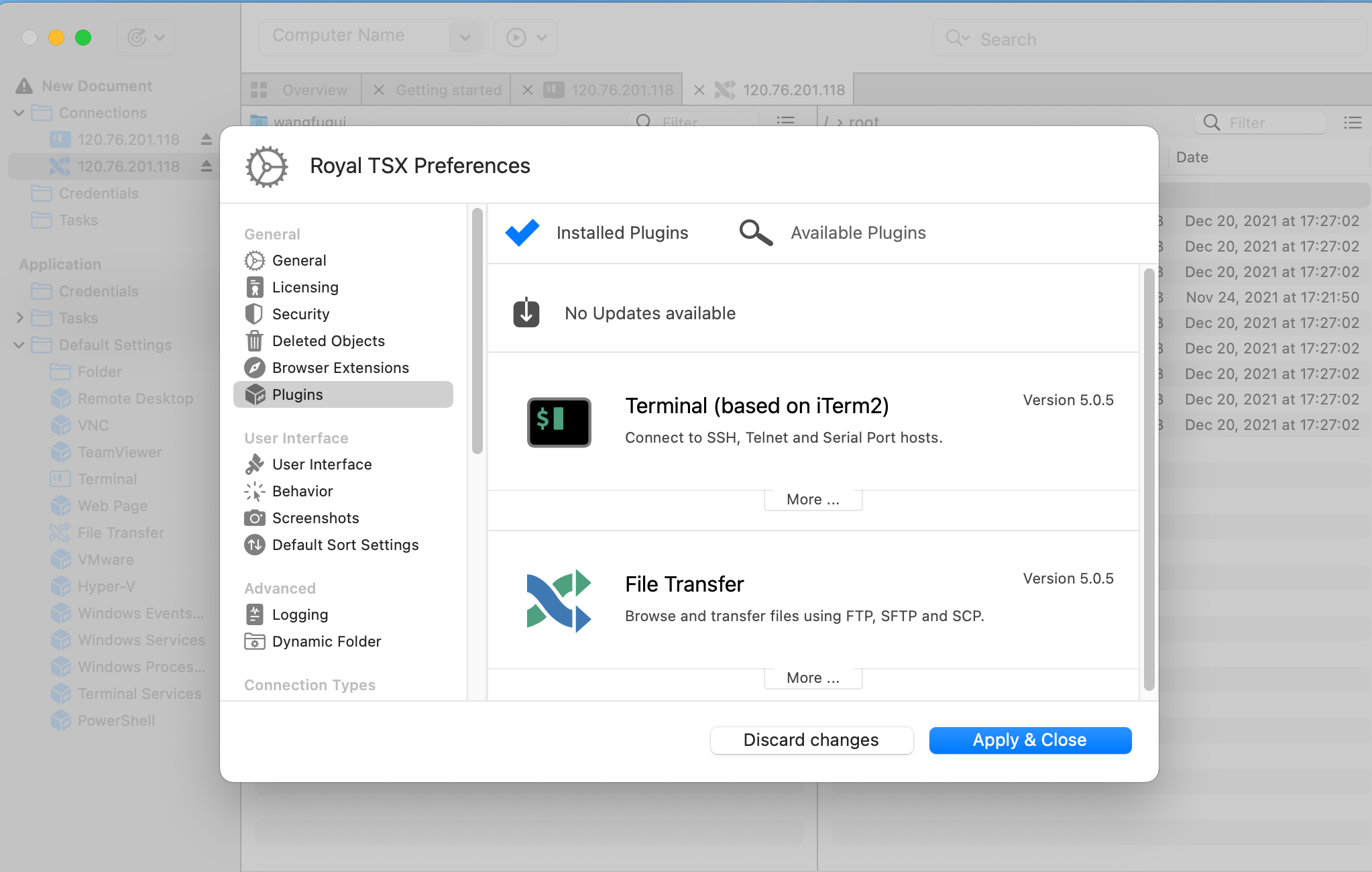Click the File Transfer plugin icon
This screenshot has width=1372, height=872.
pyautogui.click(x=558, y=600)
